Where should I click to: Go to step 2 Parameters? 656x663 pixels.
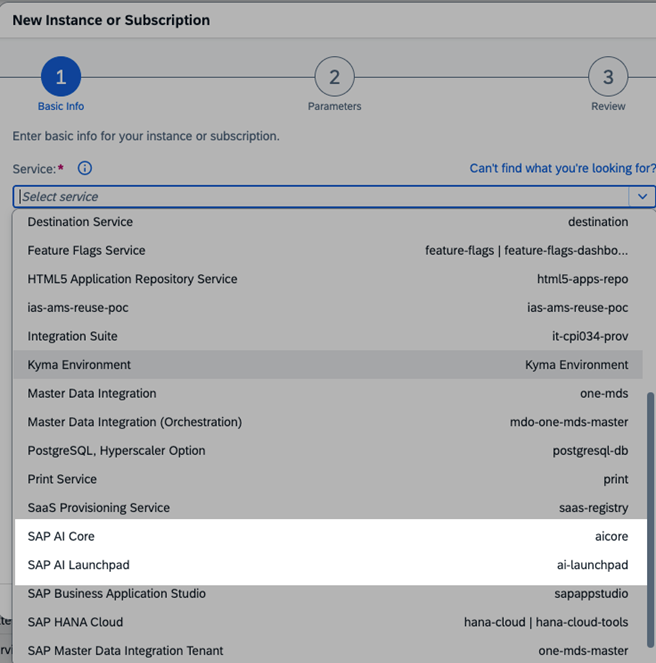334,78
